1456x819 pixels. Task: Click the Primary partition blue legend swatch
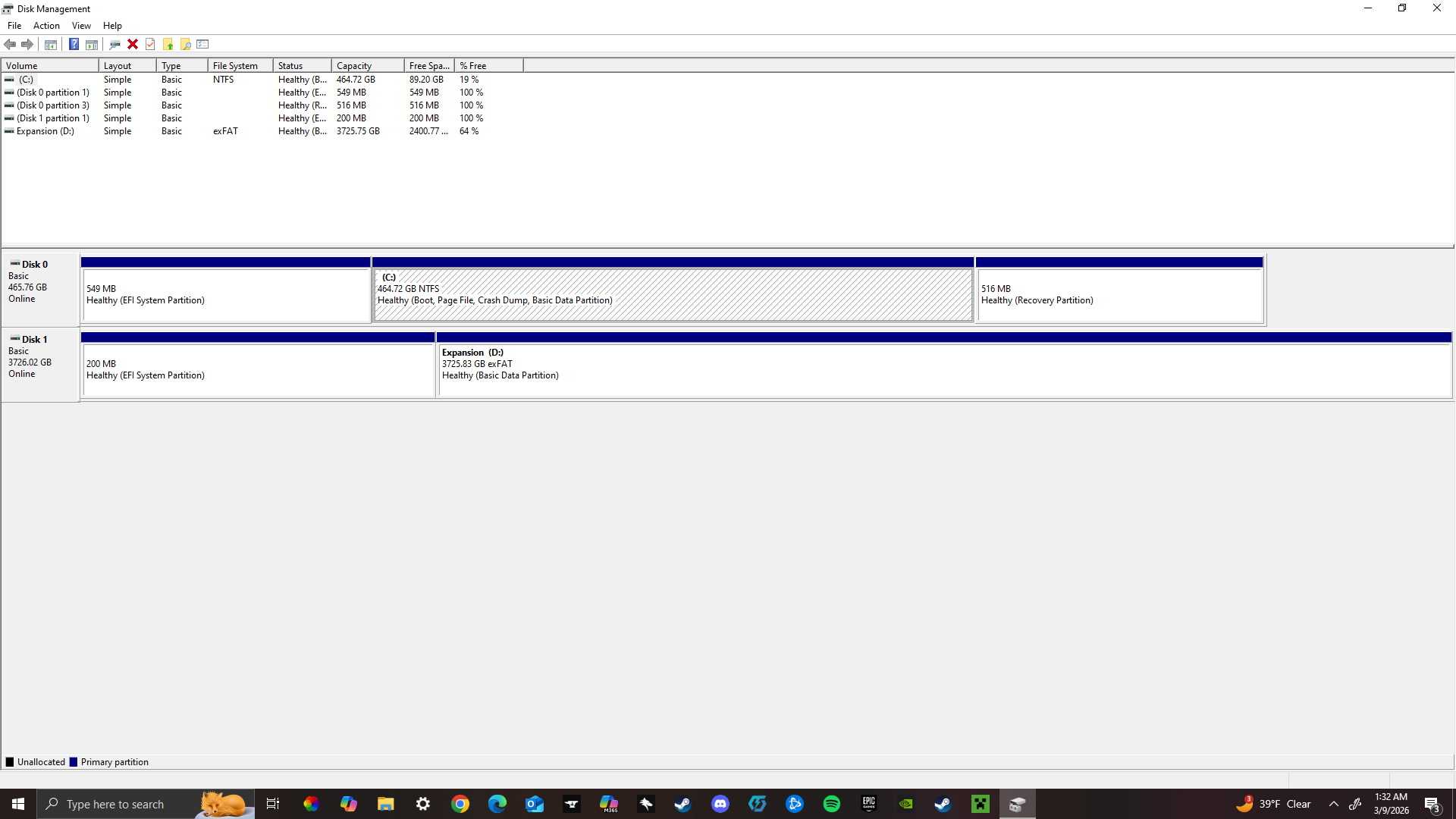pyautogui.click(x=74, y=762)
